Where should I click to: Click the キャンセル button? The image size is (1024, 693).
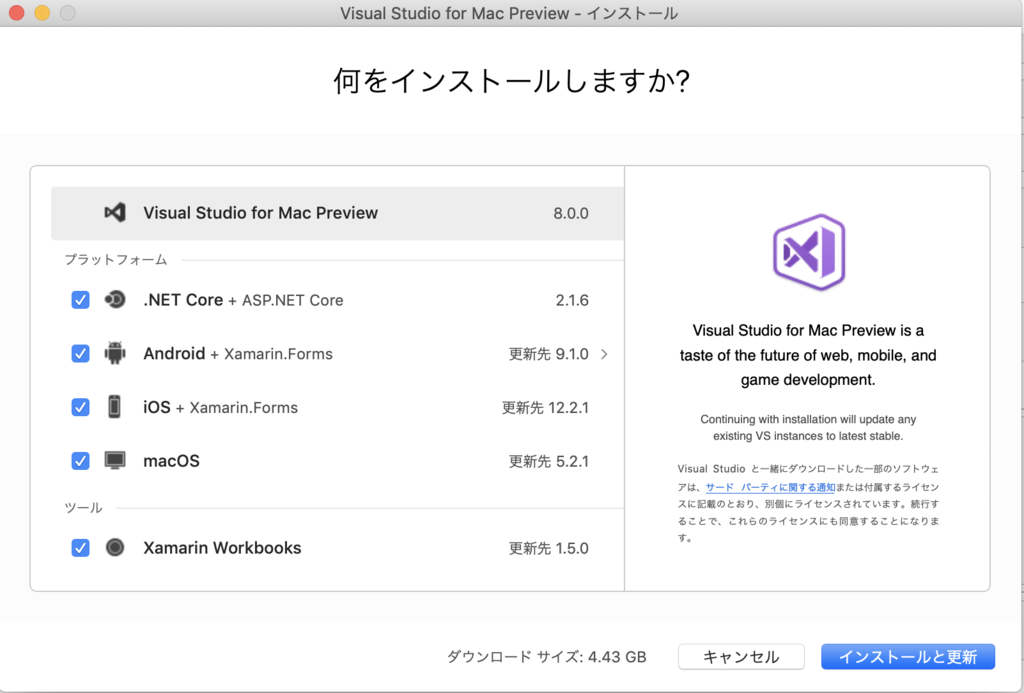tap(741, 656)
